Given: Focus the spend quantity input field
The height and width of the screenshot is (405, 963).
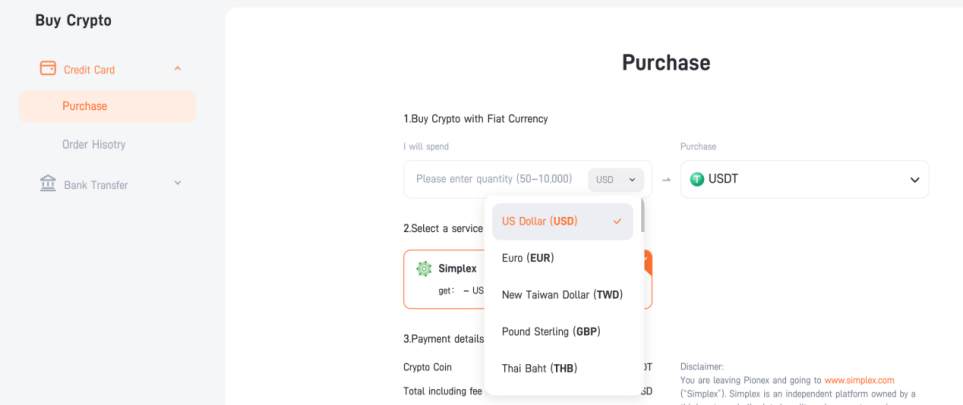Looking at the screenshot, I should pyautogui.click(x=494, y=179).
